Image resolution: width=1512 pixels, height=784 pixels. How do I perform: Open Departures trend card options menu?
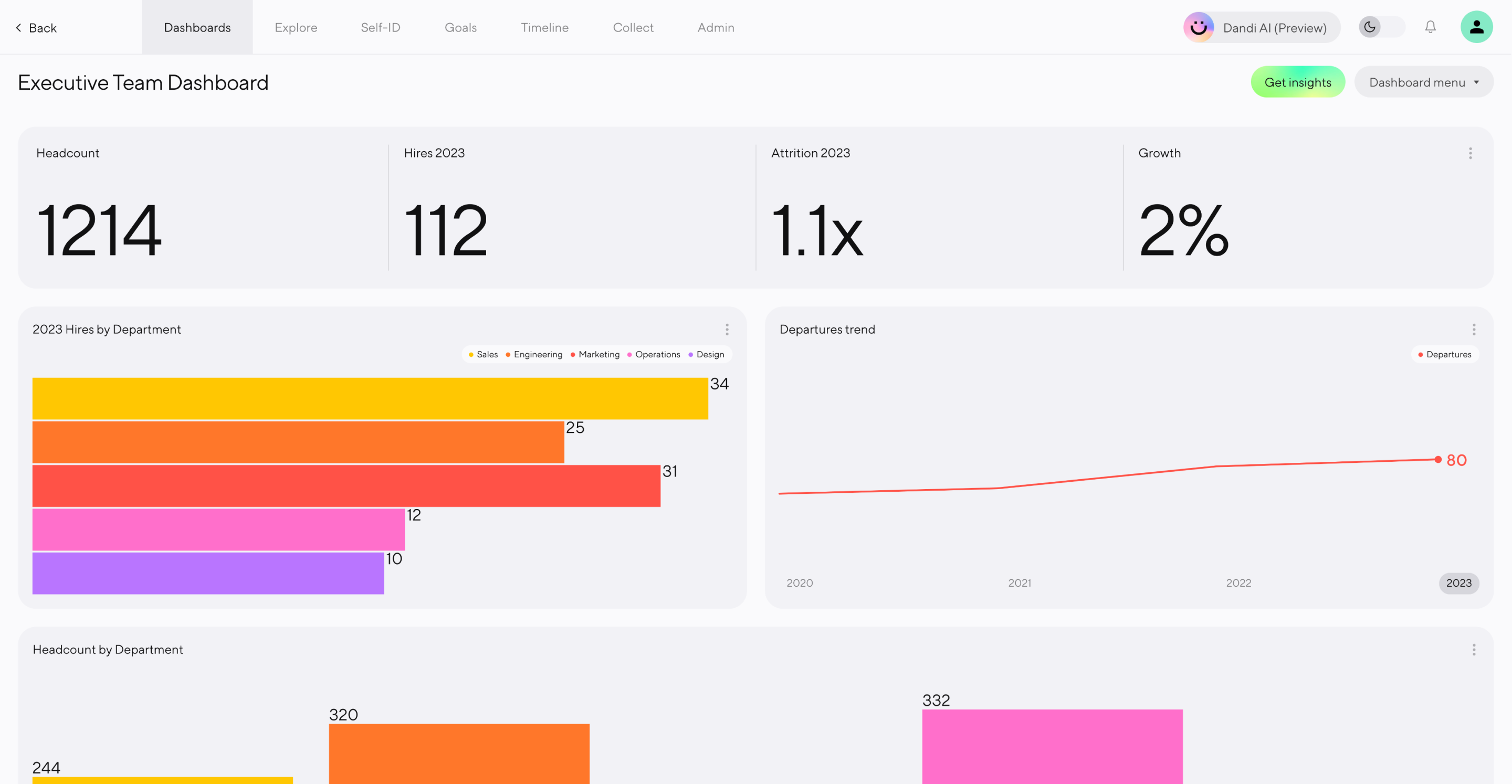tap(1474, 329)
